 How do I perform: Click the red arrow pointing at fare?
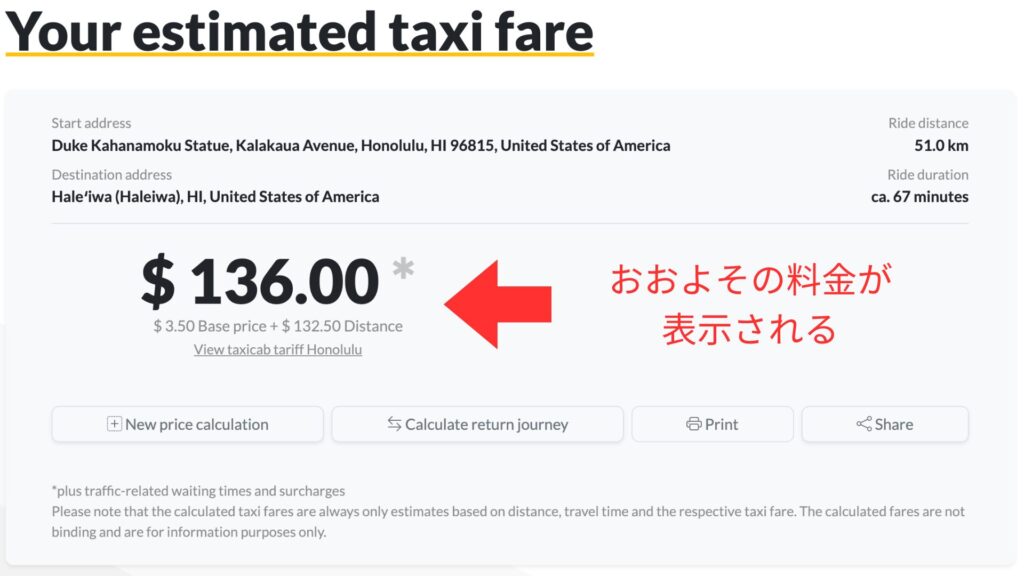[498, 304]
